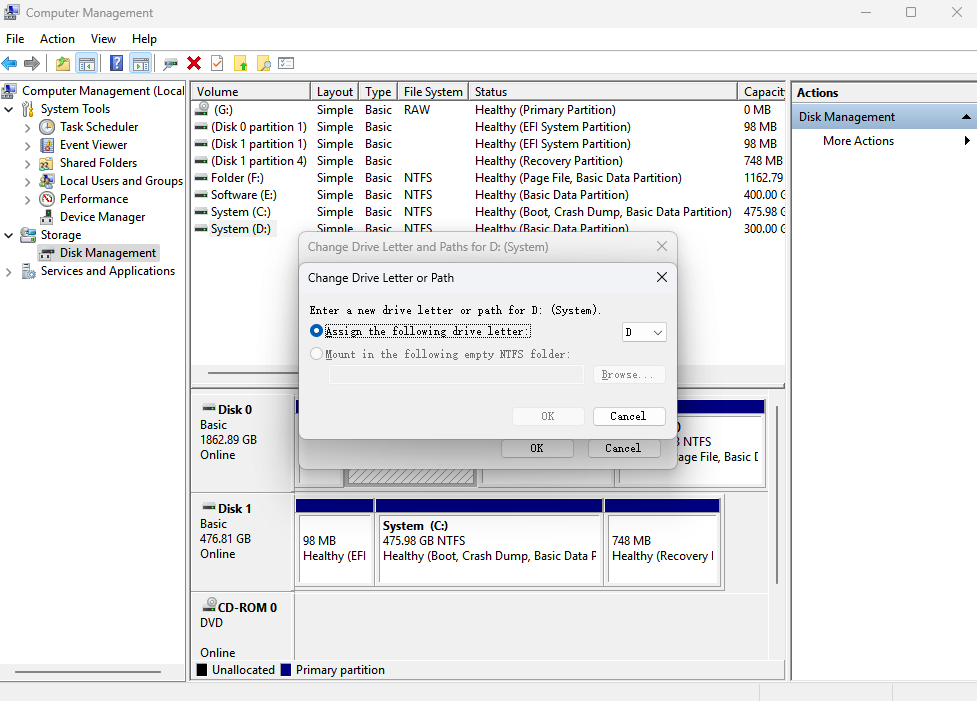Expand More Actions submenu arrow
Viewport: 977px width, 701px height.
pos(967,141)
